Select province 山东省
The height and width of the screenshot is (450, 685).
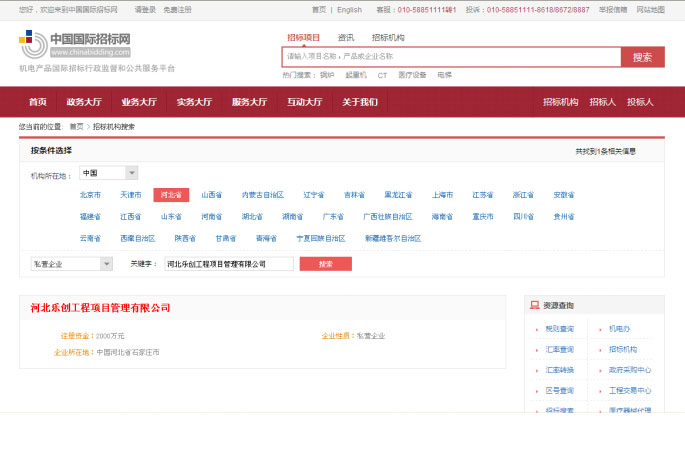(x=171, y=217)
